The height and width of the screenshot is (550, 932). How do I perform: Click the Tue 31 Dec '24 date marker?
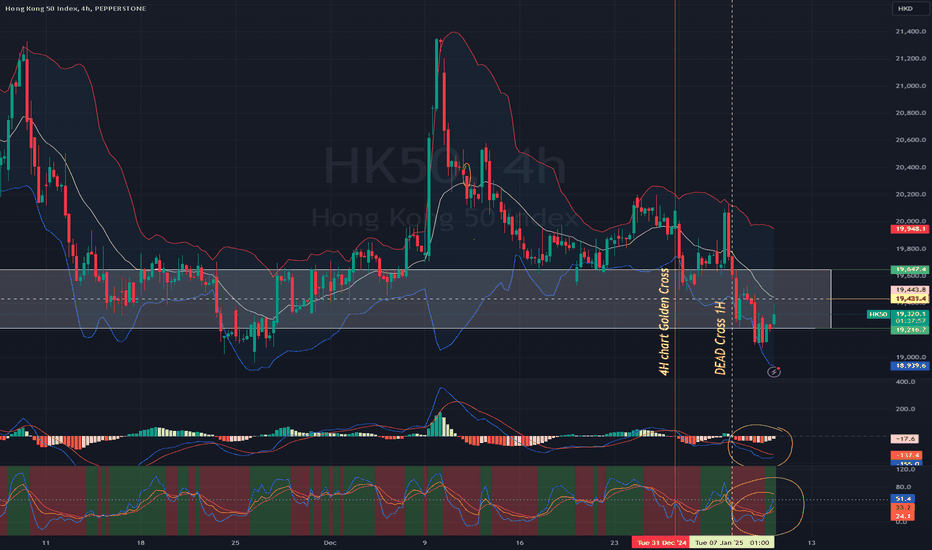(661, 542)
